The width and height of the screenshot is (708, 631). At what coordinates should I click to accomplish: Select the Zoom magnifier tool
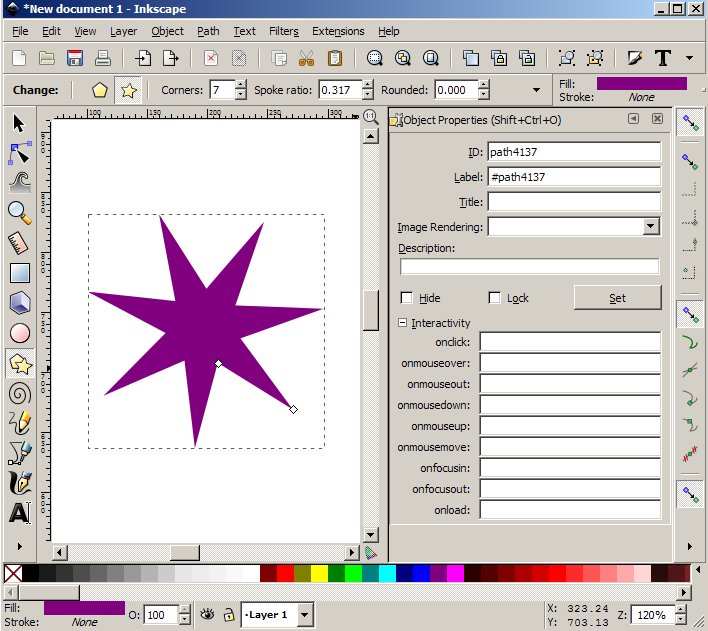point(19,212)
